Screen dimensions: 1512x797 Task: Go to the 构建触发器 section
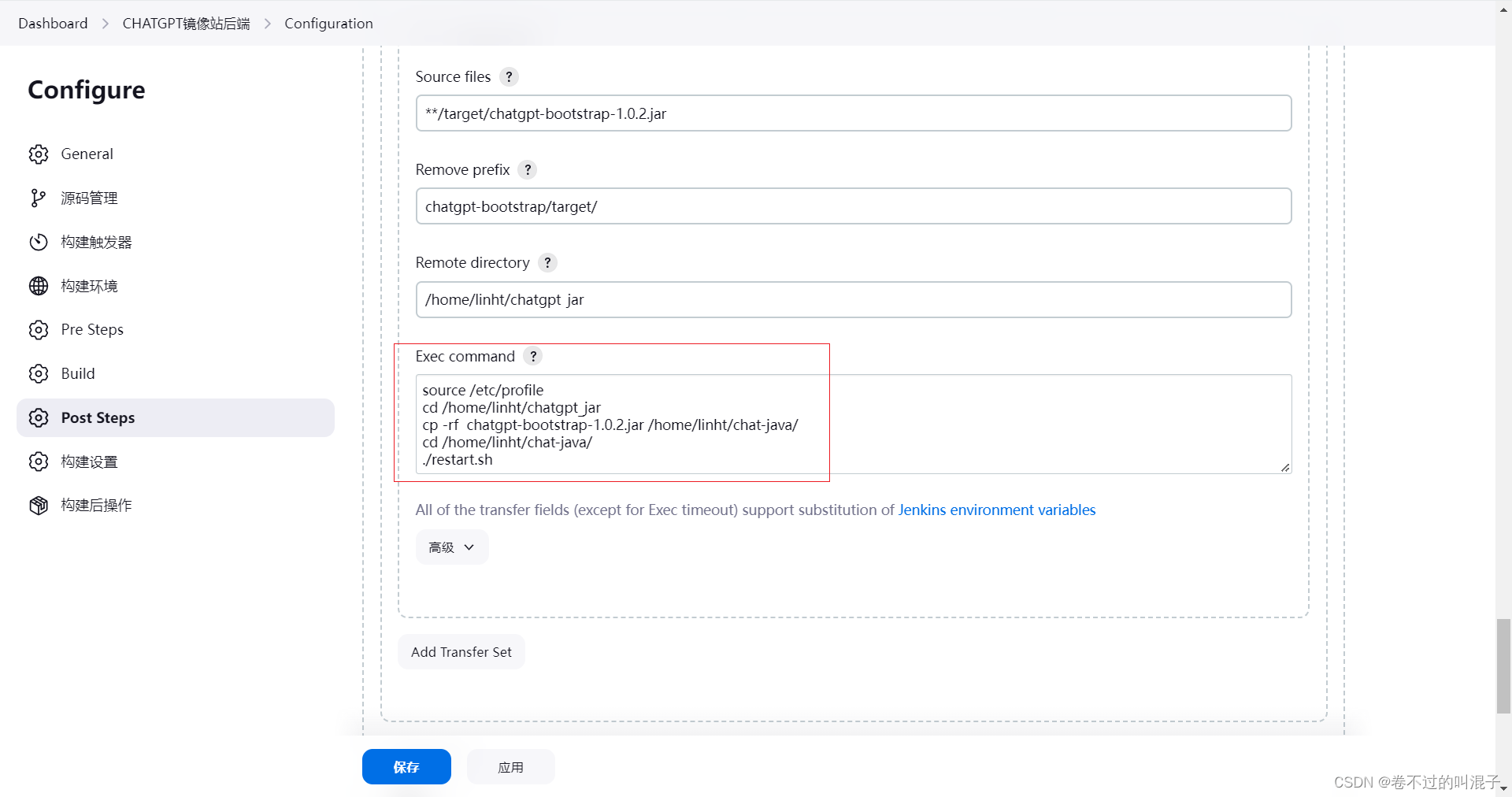point(175,243)
